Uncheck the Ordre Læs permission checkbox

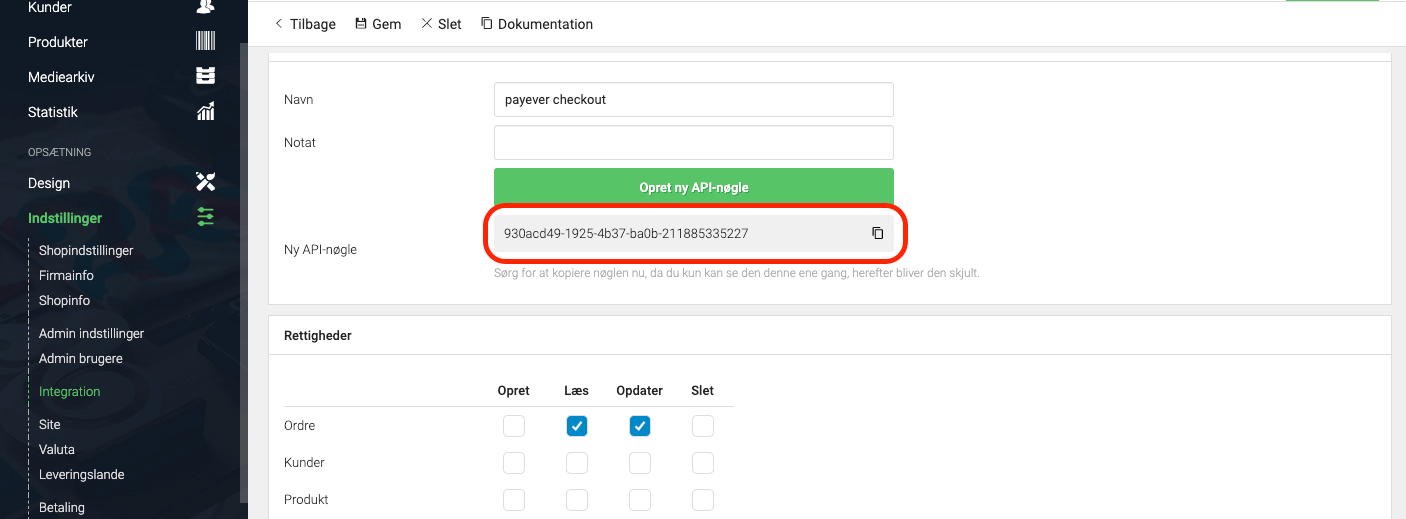point(577,426)
